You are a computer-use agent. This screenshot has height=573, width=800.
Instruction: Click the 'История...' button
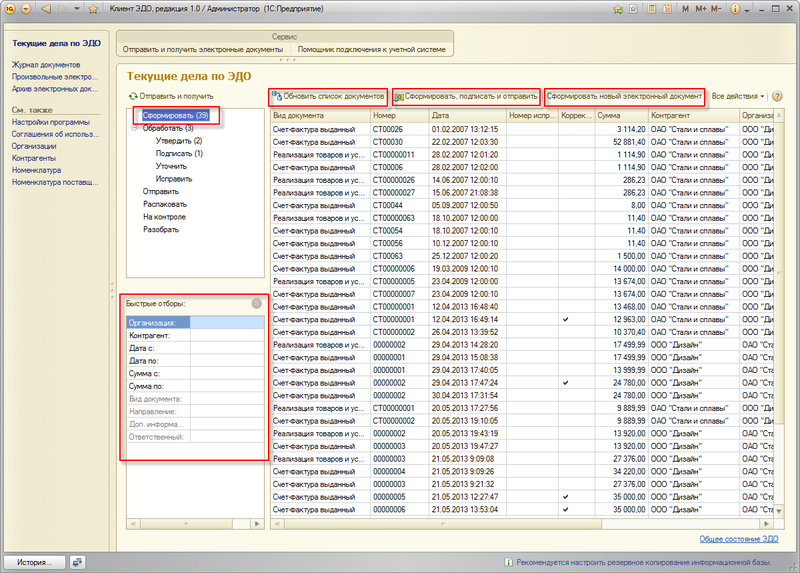pyautogui.click(x=33, y=562)
